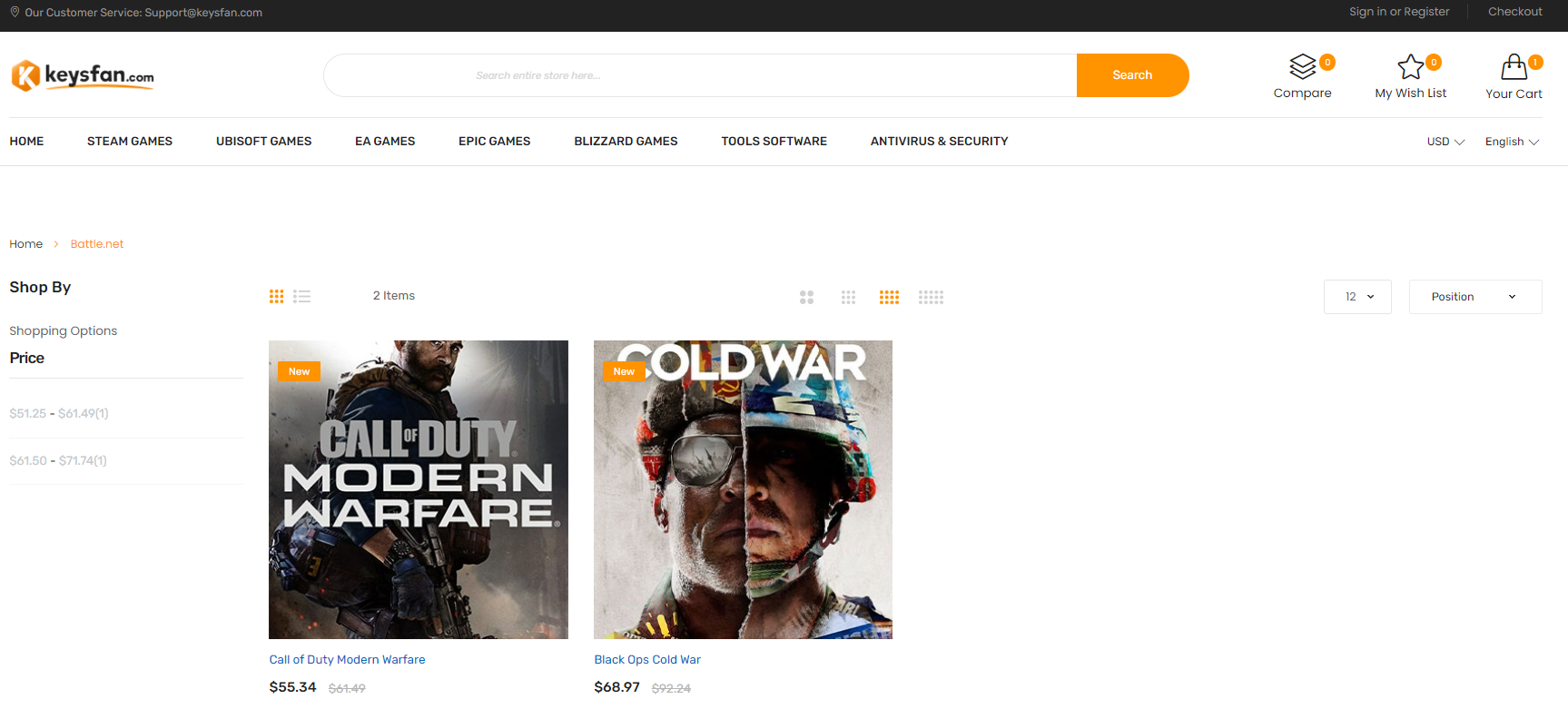Click the Your Cart label
The width and height of the screenshot is (1568, 719).
pyautogui.click(x=1514, y=94)
